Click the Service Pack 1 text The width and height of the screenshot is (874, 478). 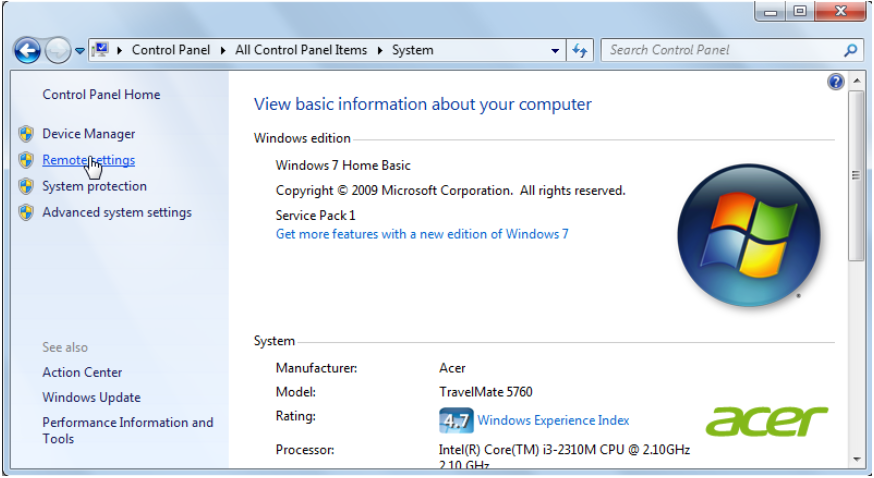315,215
